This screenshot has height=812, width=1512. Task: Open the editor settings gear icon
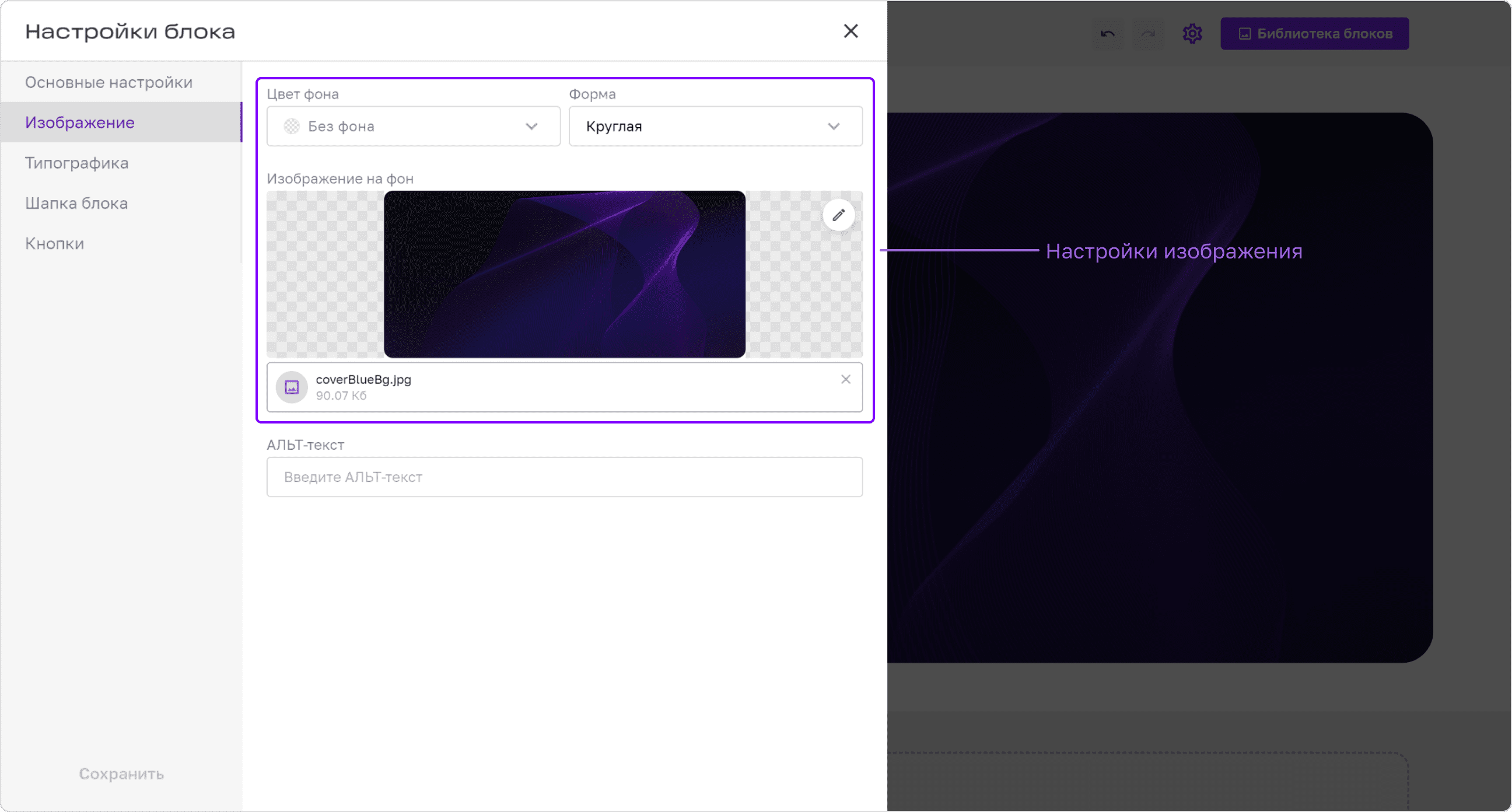tap(1192, 33)
